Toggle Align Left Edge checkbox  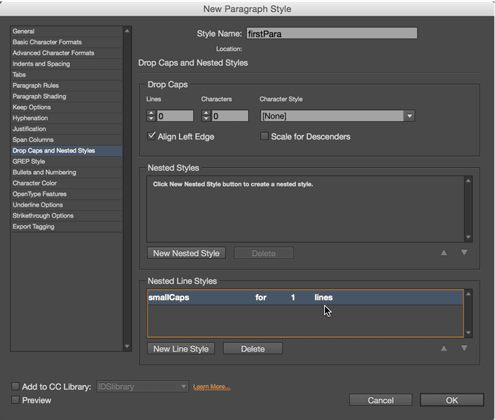pyautogui.click(x=152, y=136)
